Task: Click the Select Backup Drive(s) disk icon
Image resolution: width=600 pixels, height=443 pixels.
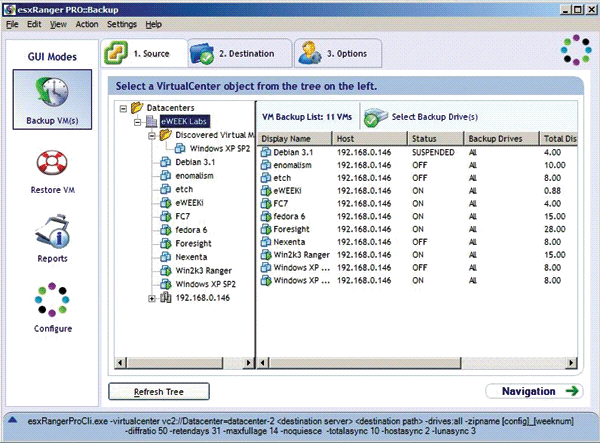Action: click(376, 117)
